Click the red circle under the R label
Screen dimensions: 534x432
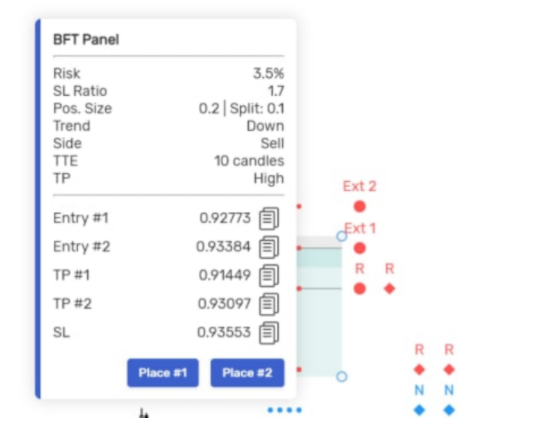360,289
